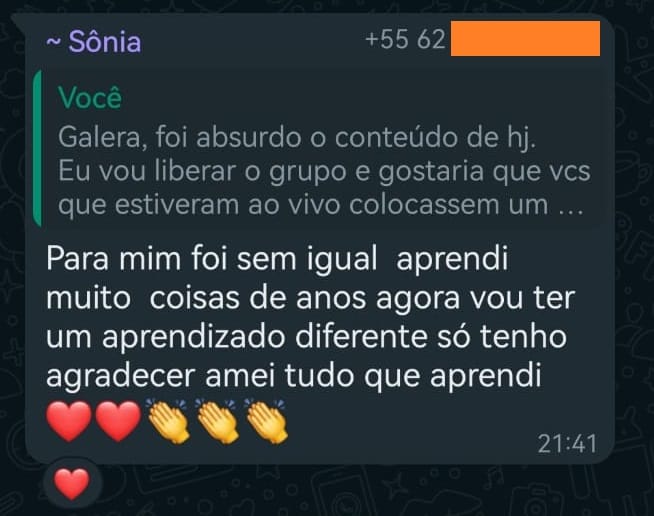
Task: Tap the first clapping hands emoji
Action: tap(168, 420)
